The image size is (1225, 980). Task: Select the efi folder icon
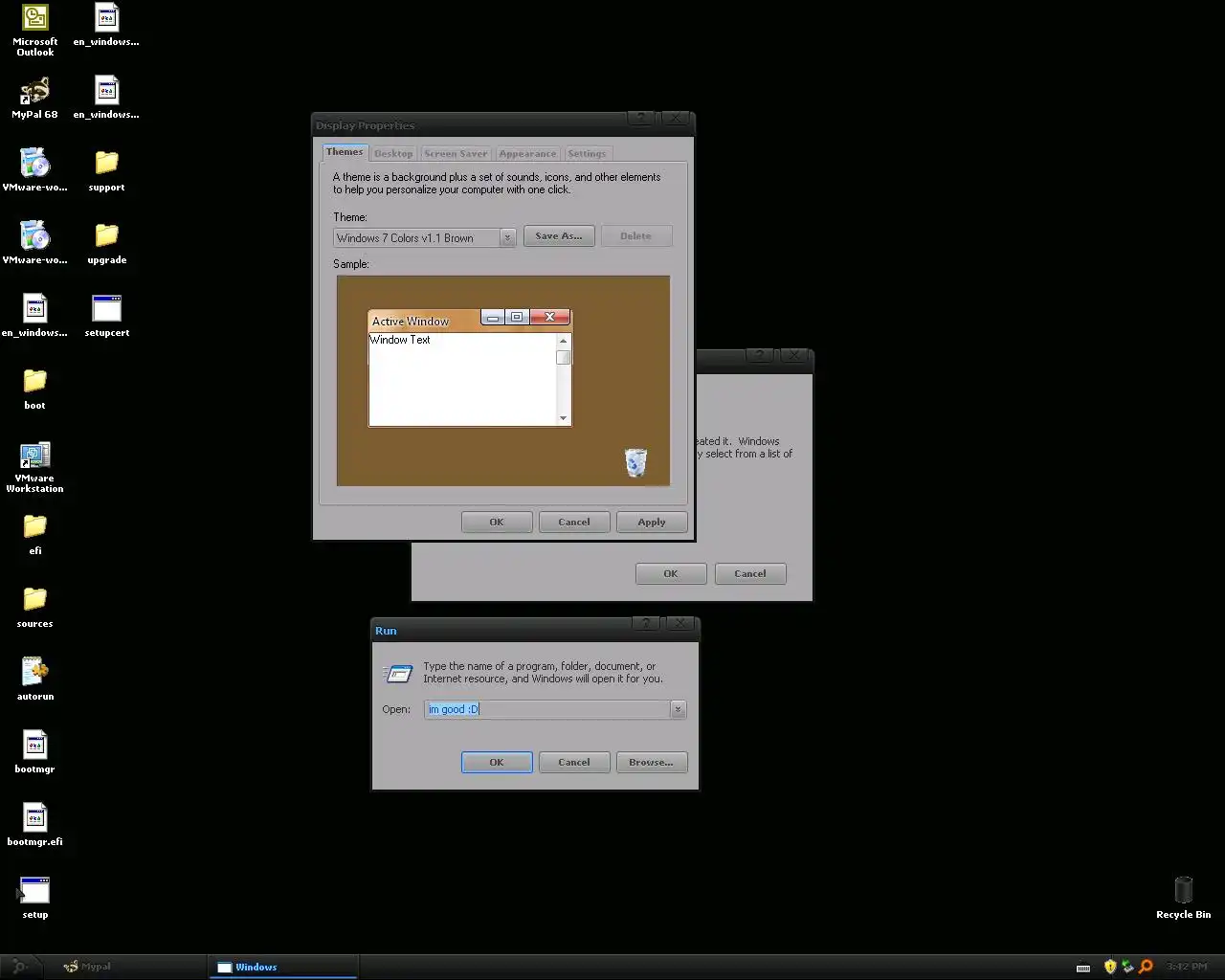point(34,534)
